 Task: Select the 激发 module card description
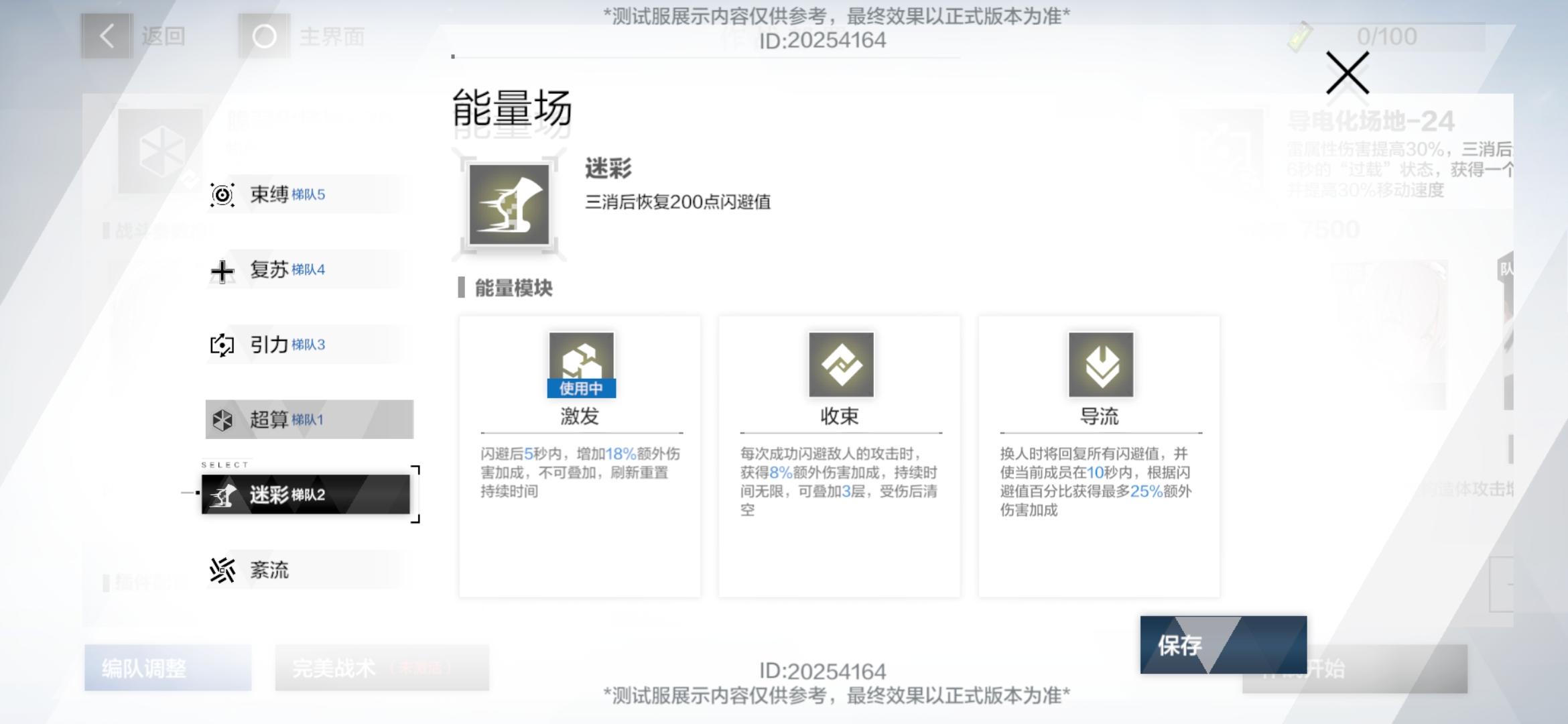tap(580, 473)
